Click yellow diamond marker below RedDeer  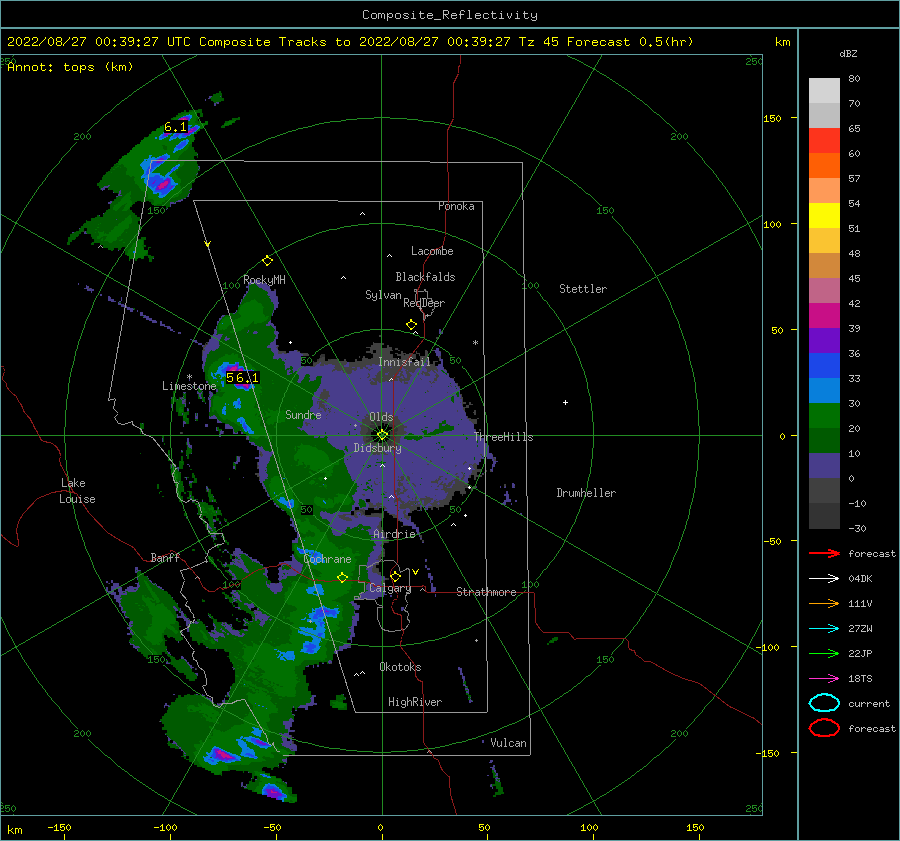pos(411,325)
